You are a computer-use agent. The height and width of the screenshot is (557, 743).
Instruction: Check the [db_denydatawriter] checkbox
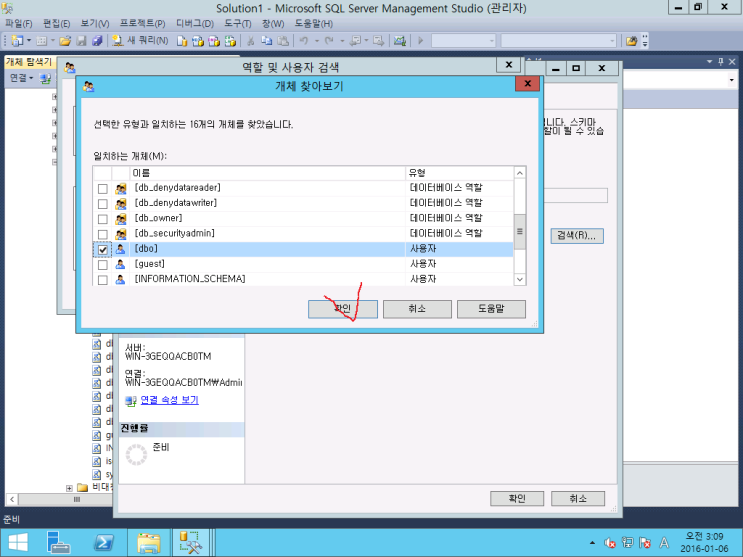[x=102, y=204]
